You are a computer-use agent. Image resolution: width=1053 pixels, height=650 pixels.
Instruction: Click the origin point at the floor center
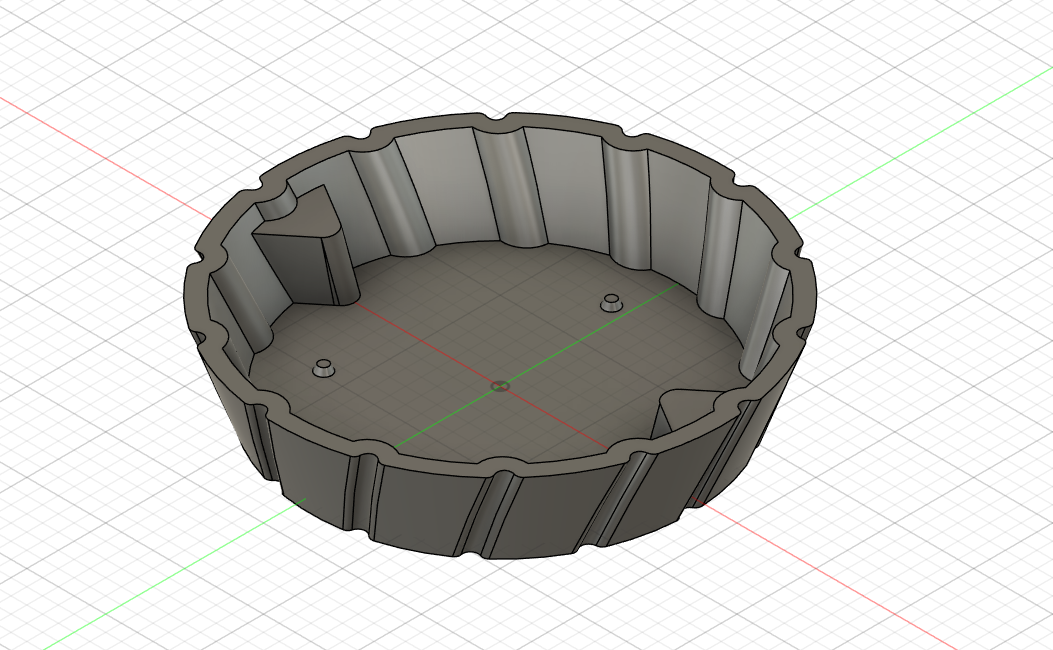pyautogui.click(x=499, y=386)
